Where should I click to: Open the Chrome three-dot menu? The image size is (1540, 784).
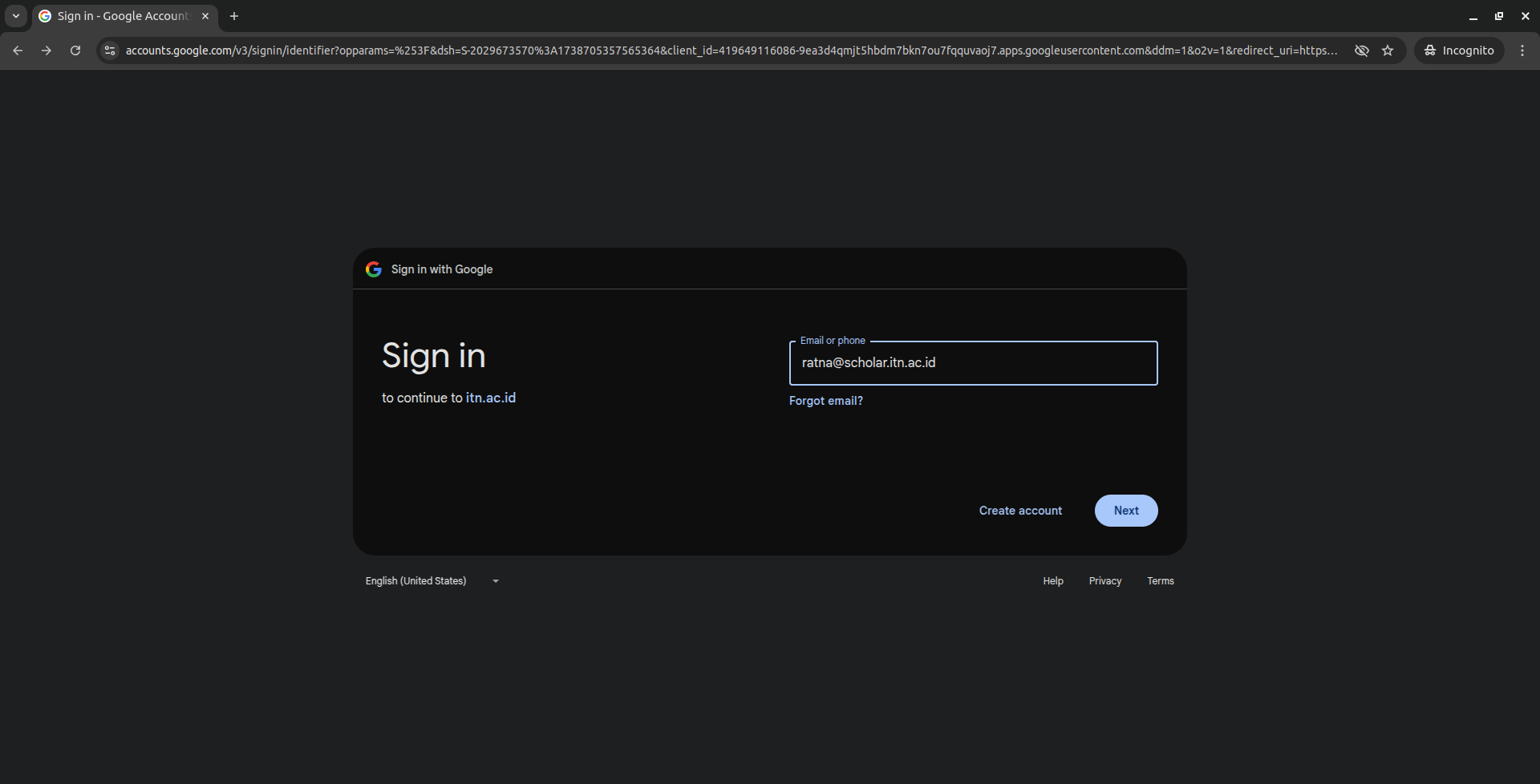coord(1522,51)
